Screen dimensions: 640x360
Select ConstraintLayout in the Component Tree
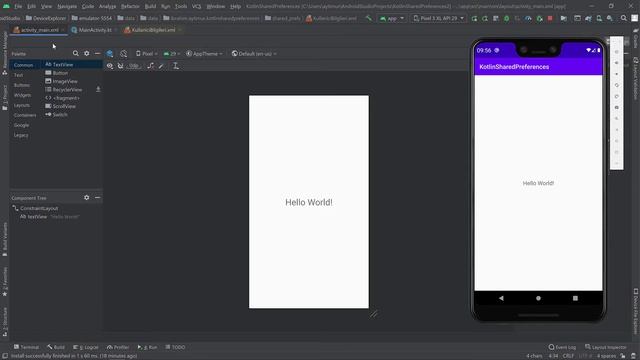pos(39,208)
